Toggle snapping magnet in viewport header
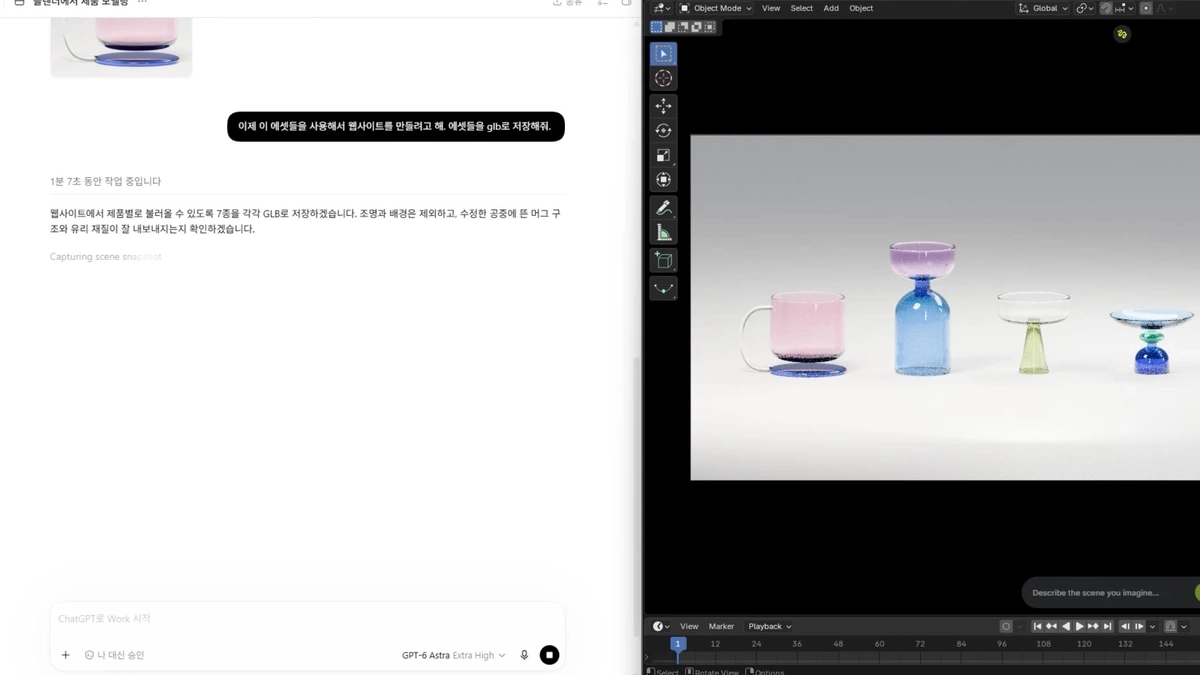The height and width of the screenshot is (675, 1200). click(1106, 8)
